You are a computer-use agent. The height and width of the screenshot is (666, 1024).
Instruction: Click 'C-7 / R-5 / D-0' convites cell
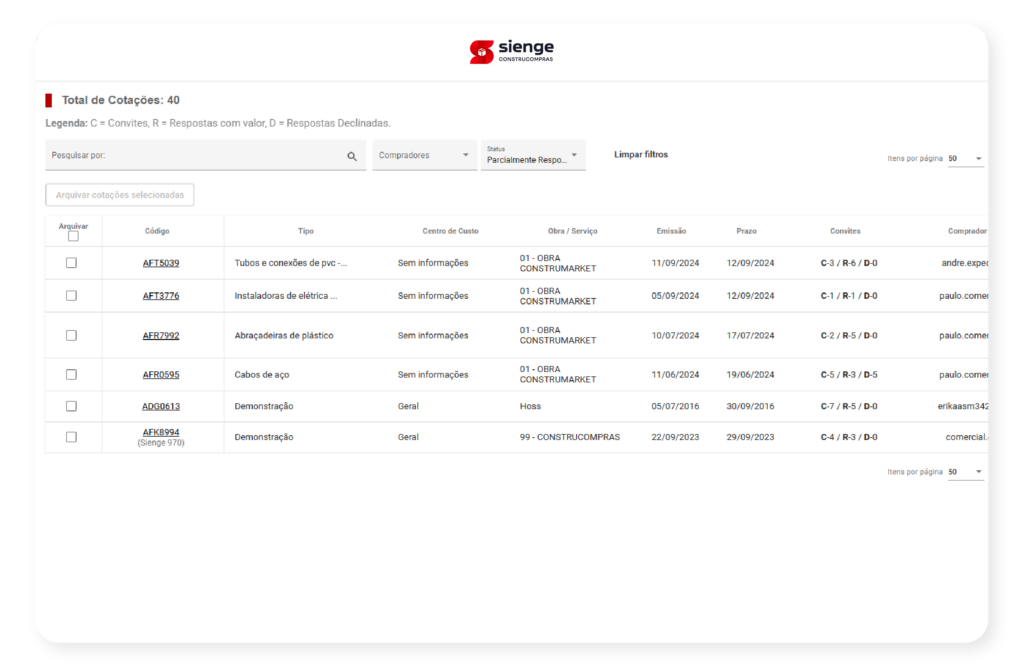coord(849,406)
